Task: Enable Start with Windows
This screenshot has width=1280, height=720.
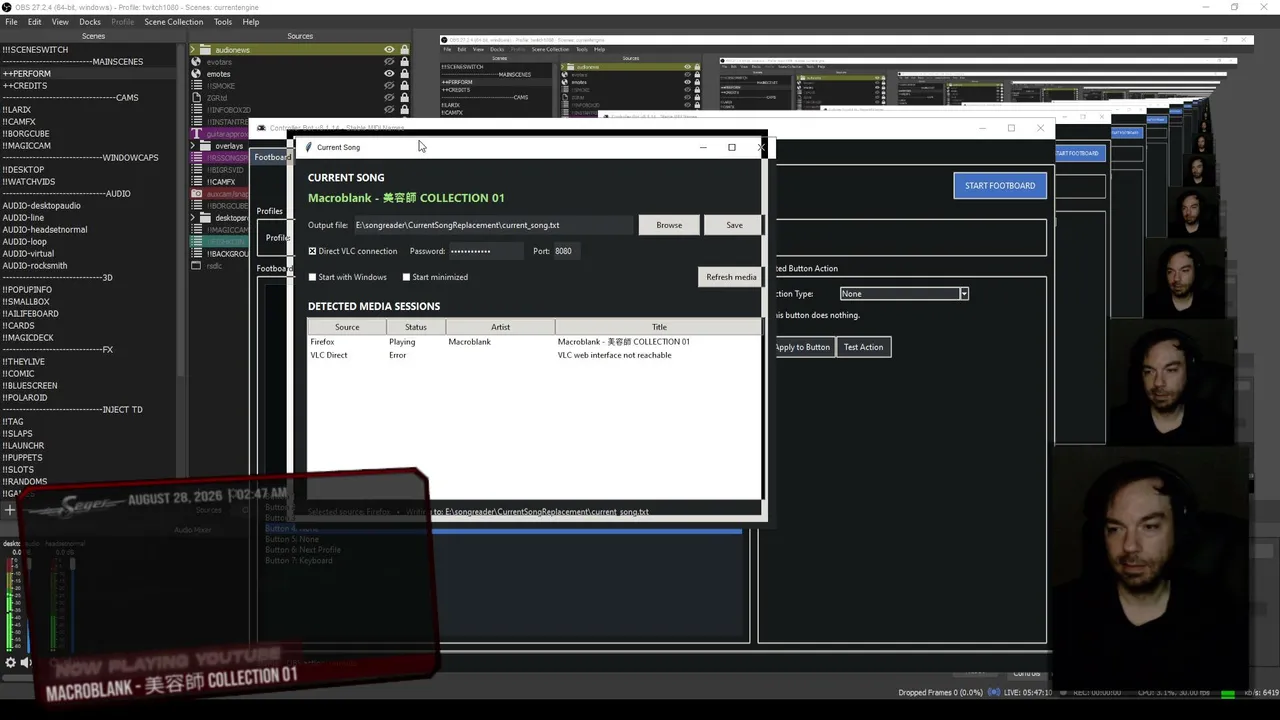Action: (x=312, y=277)
